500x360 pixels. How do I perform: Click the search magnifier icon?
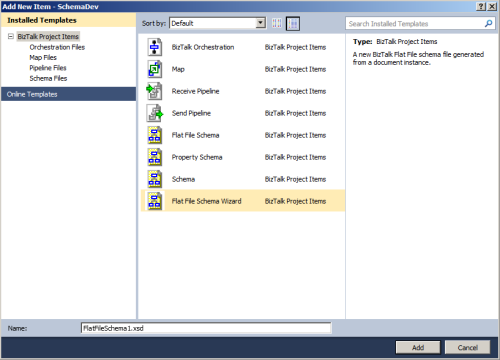(488, 23)
